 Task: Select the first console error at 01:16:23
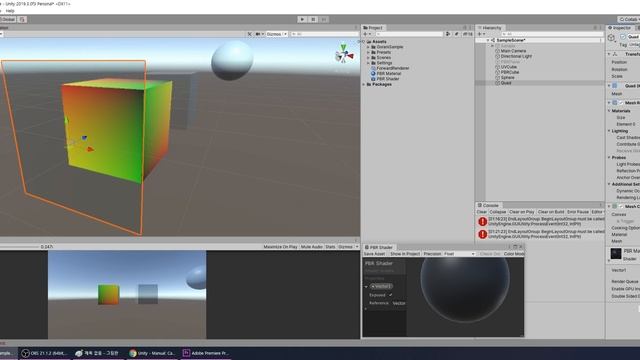point(540,222)
